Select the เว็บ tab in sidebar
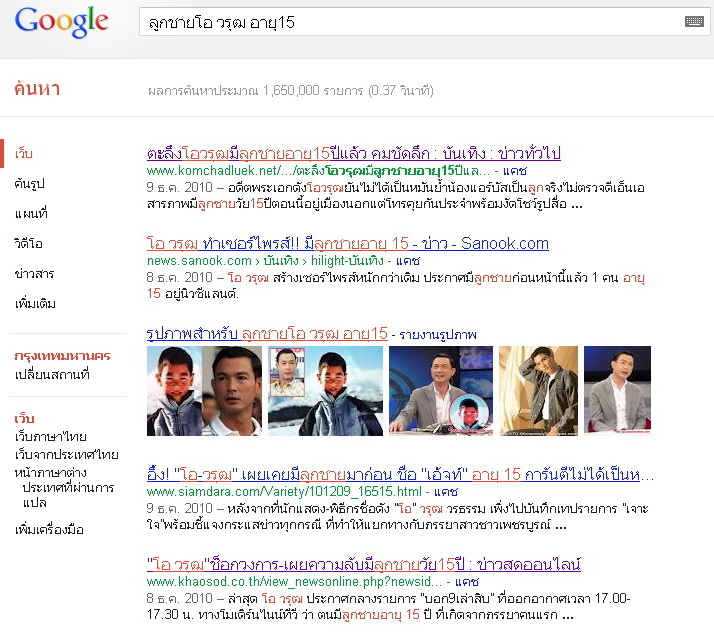The image size is (714, 634). (x=24, y=153)
